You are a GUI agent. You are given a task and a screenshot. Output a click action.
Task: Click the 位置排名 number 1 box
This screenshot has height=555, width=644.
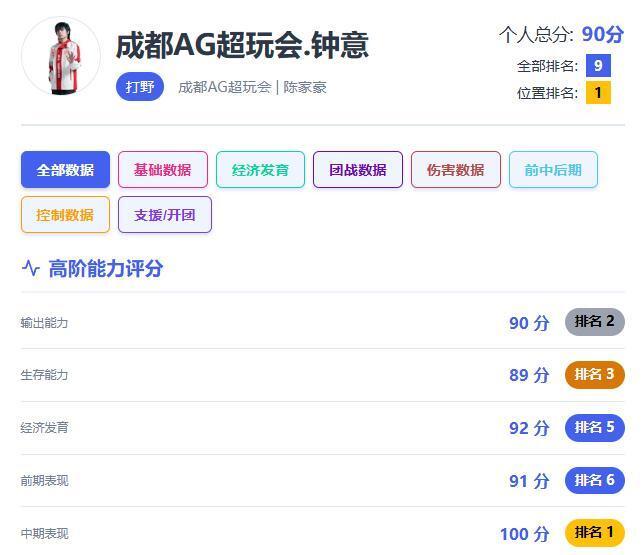[x=598, y=93]
